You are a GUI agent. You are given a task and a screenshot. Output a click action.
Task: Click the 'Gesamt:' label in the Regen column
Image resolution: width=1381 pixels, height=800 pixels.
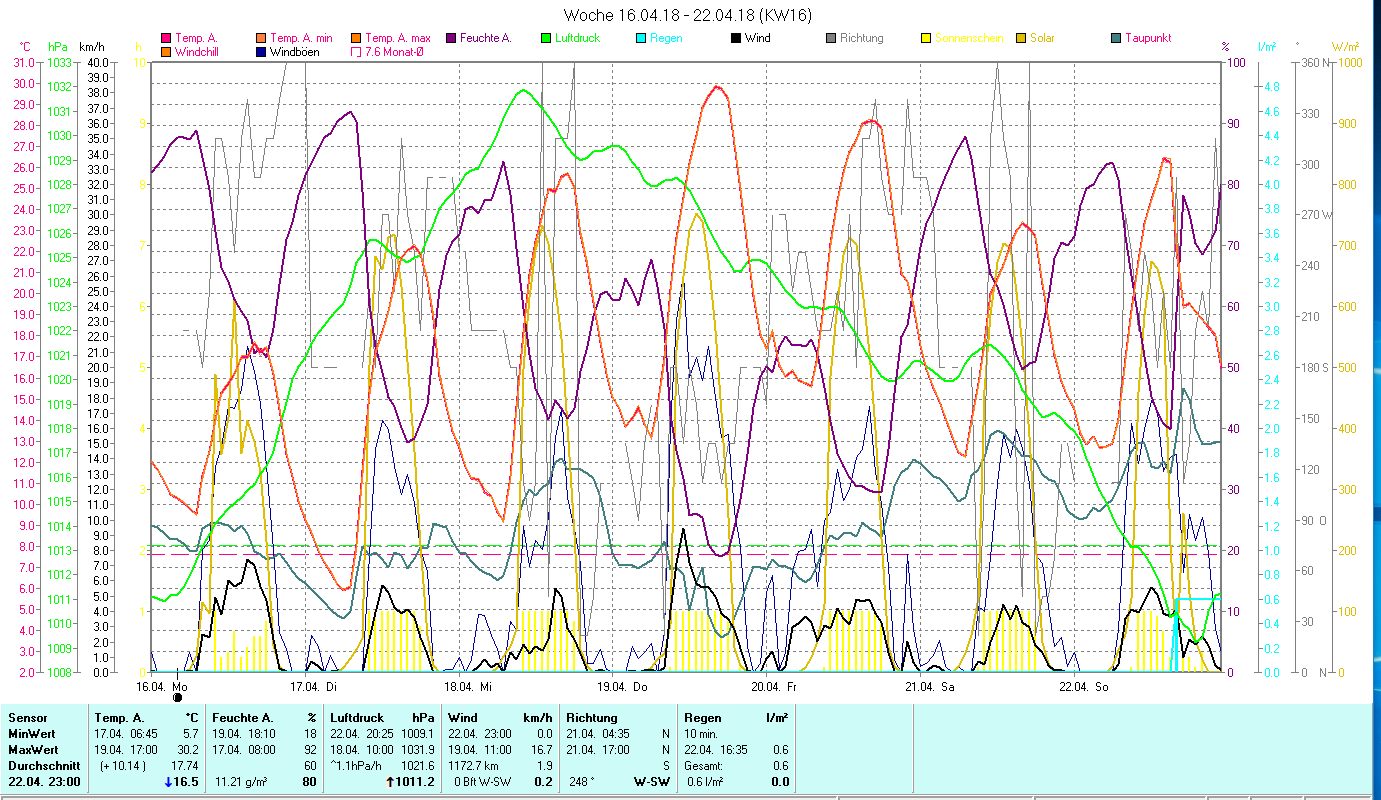pyautogui.click(x=704, y=766)
